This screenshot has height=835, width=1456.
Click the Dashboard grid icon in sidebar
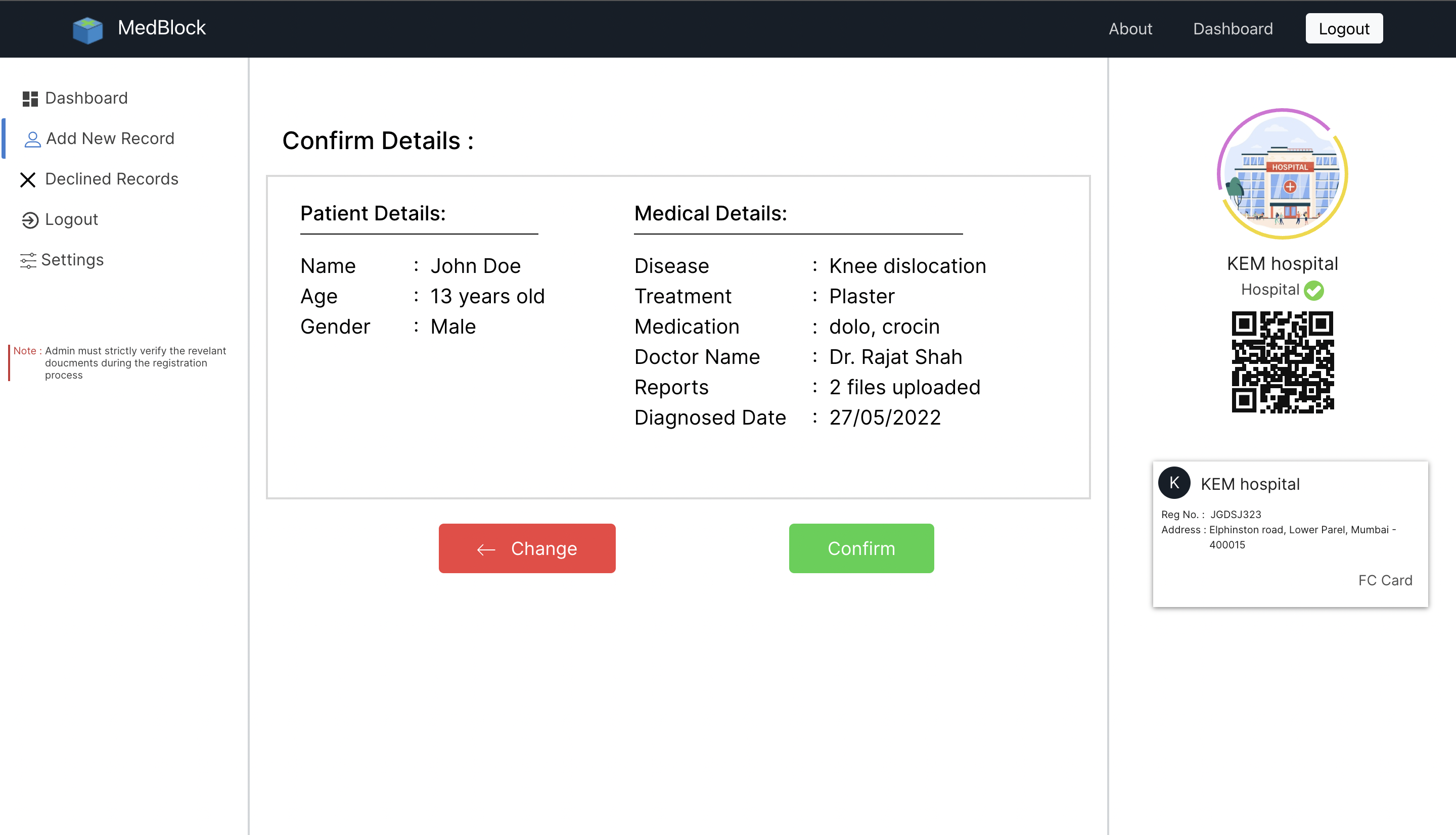click(x=30, y=99)
